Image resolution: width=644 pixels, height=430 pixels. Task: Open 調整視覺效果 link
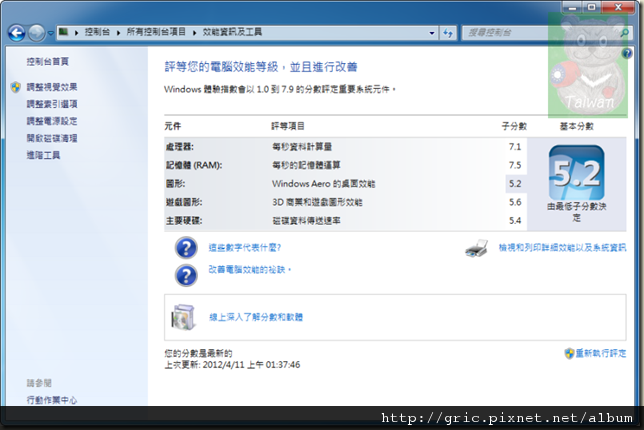[x=52, y=87]
